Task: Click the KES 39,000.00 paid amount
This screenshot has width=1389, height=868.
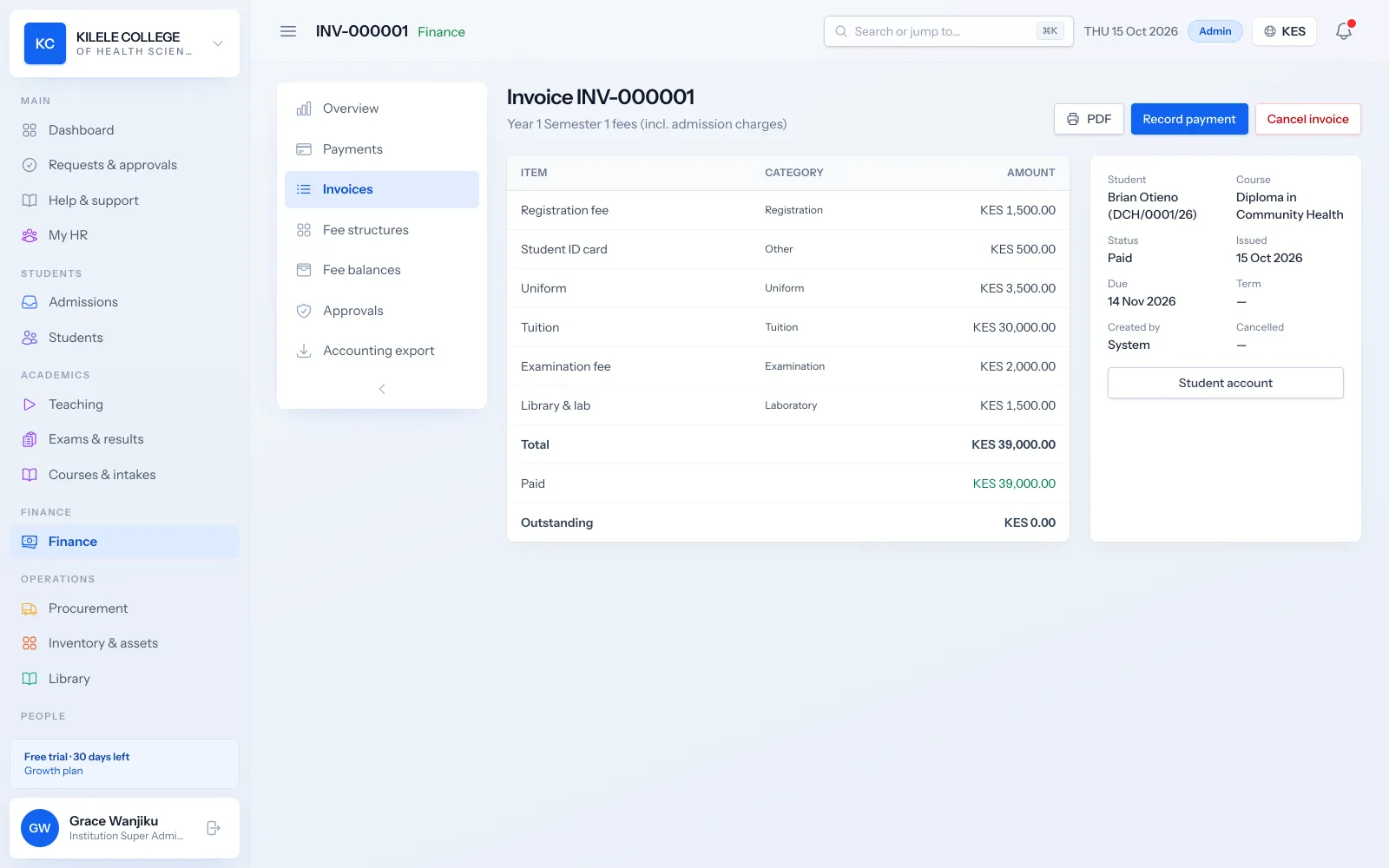Action: 1014,483
